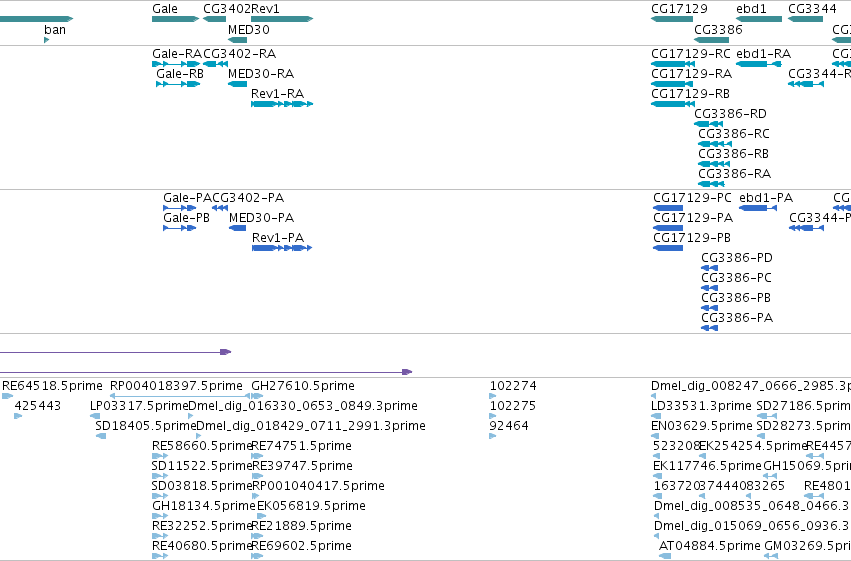Screen dimensions: 851x561
Task: Click the shorter purple arrow feature
Action: pyautogui.click(x=116, y=352)
